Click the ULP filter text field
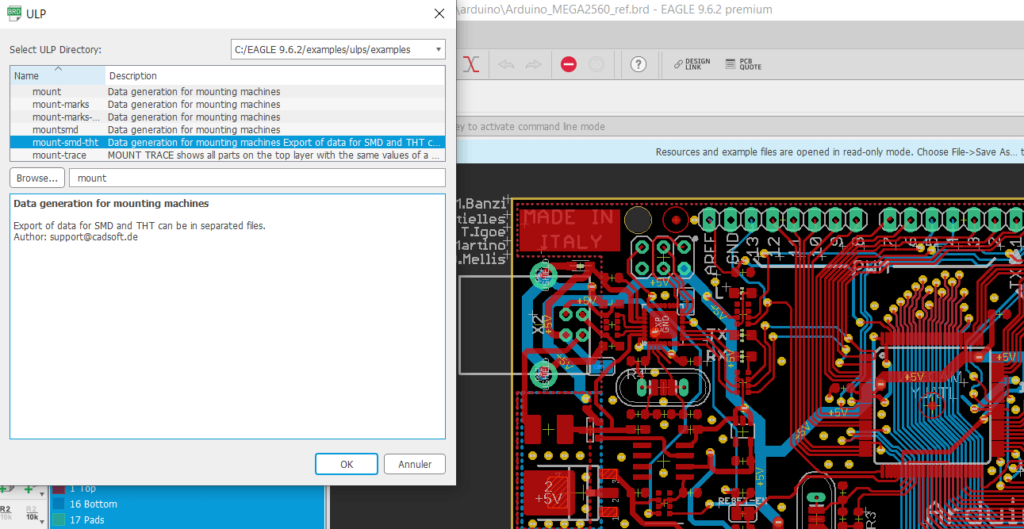 (x=257, y=178)
